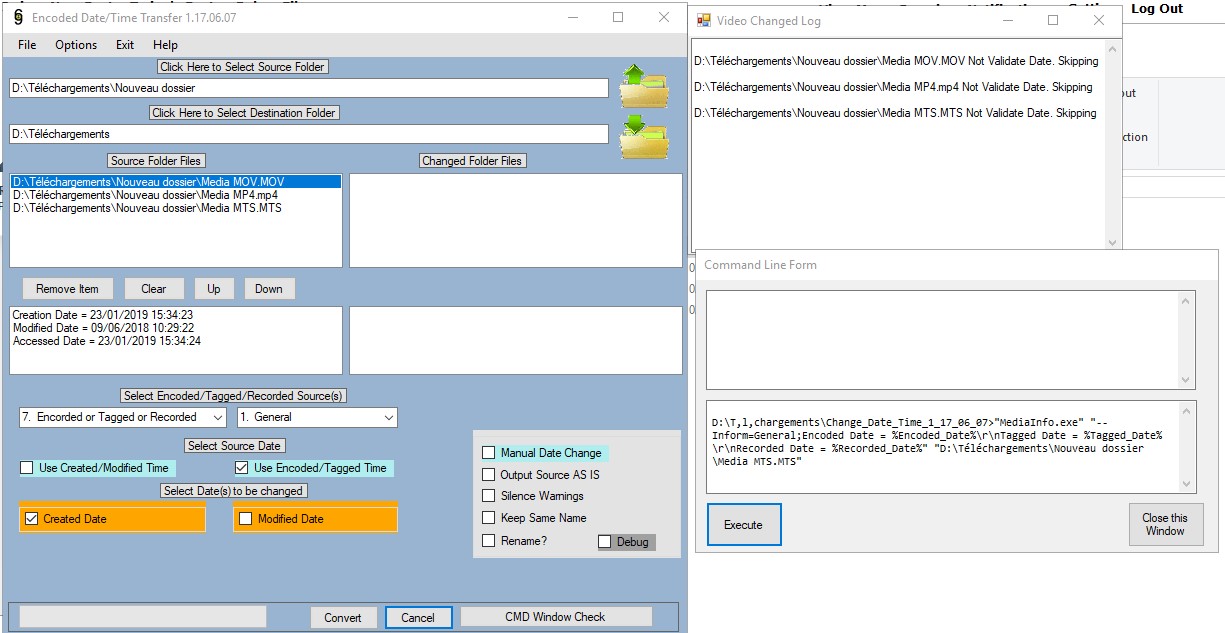Check Keep Same Name option
1225x633 pixels.
(x=489, y=518)
